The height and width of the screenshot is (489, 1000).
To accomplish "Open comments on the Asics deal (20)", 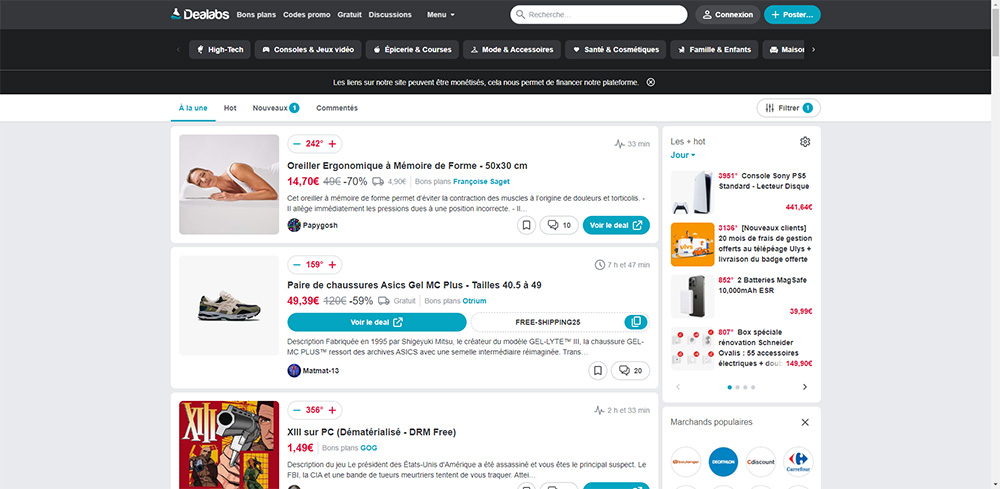I will click(631, 370).
